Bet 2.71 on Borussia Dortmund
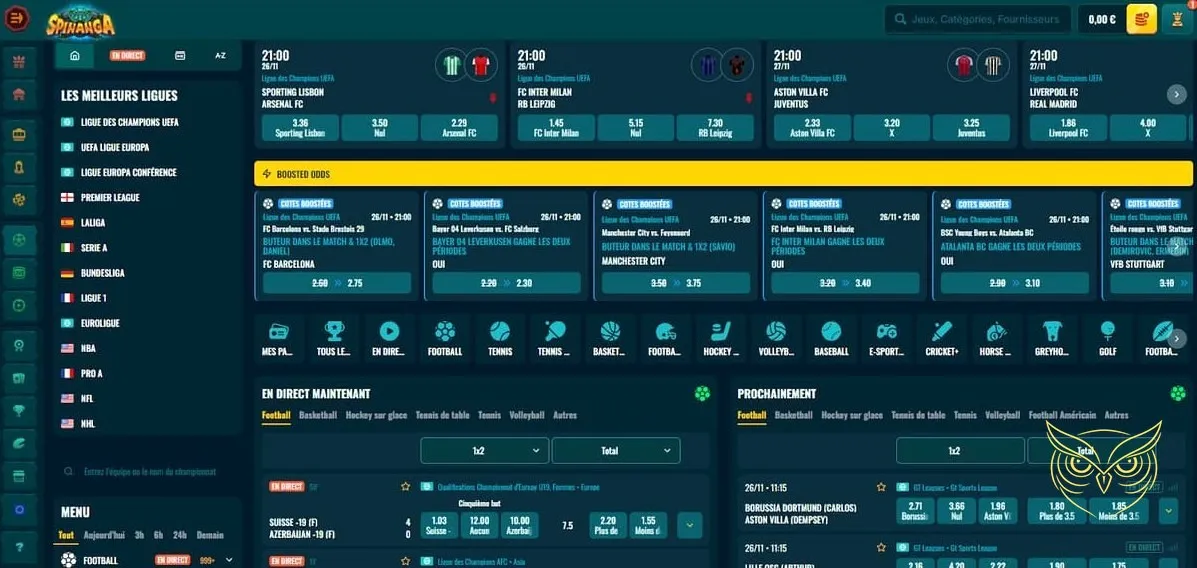The image size is (1197, 568). click(915, 510)
